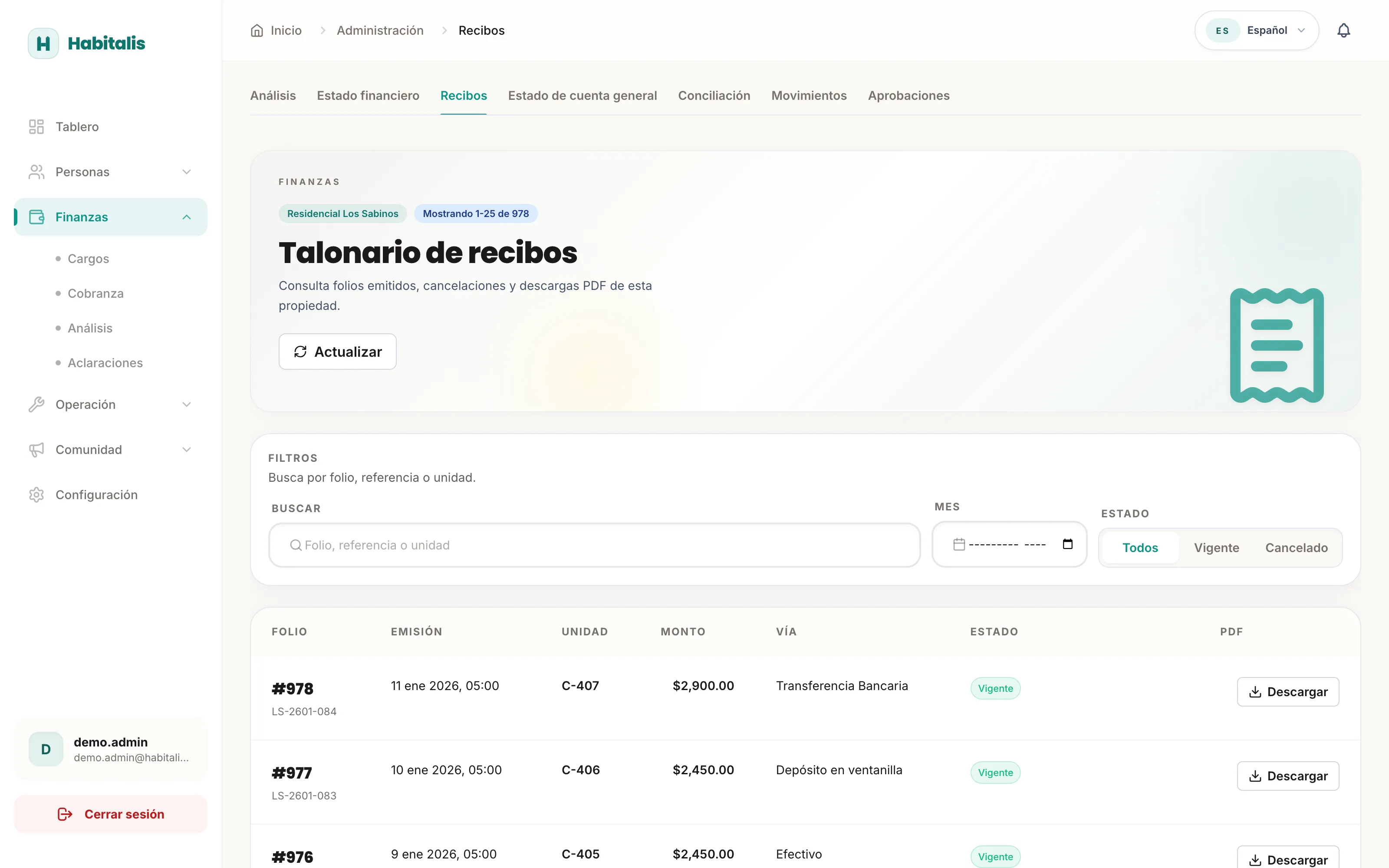Click the Personas people icon
Image resolution: width=1389 pixels, height=868 pixels.
tap(36, 172)
